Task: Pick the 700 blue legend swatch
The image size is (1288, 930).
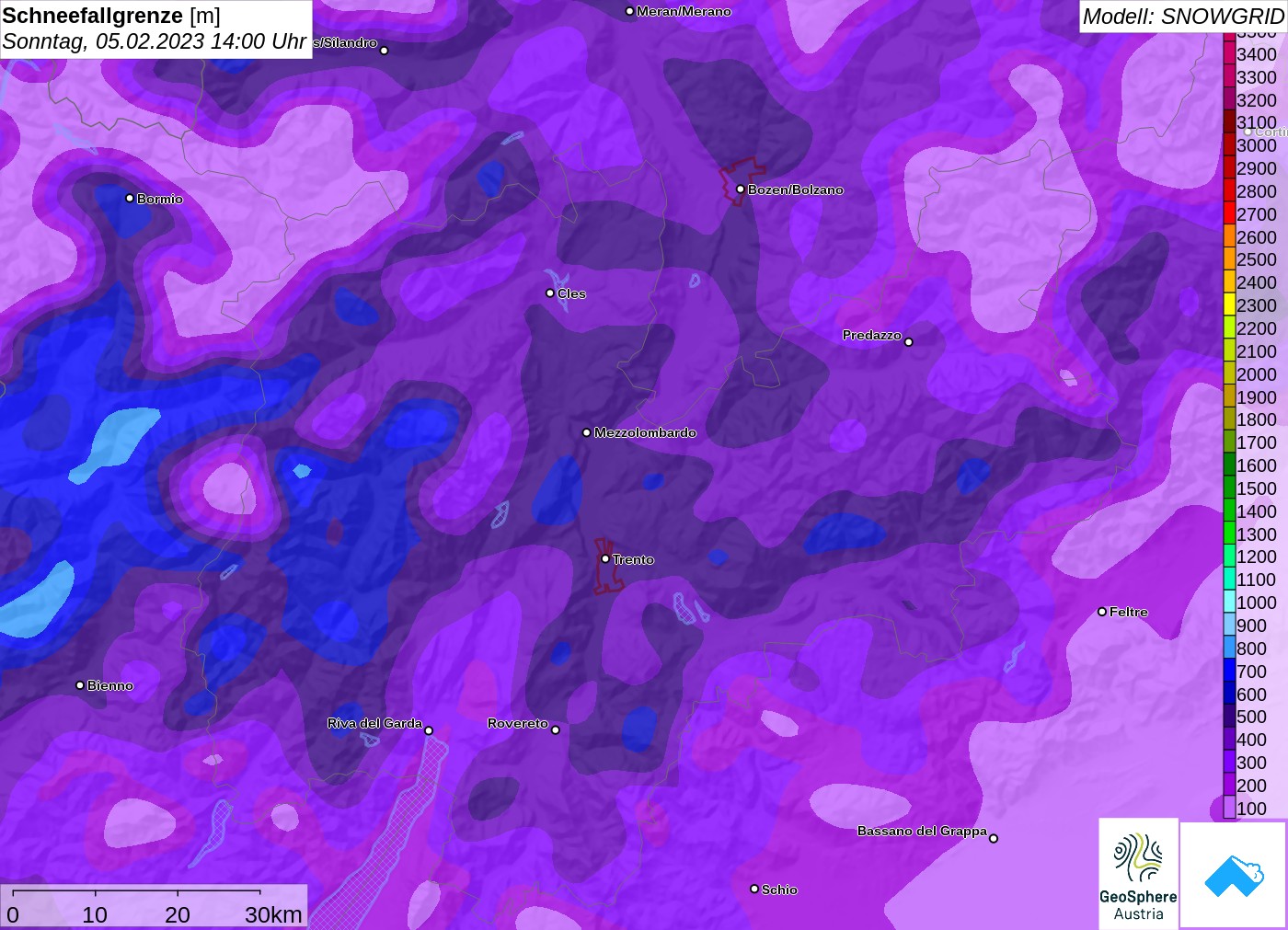Action: [1229, 672]
